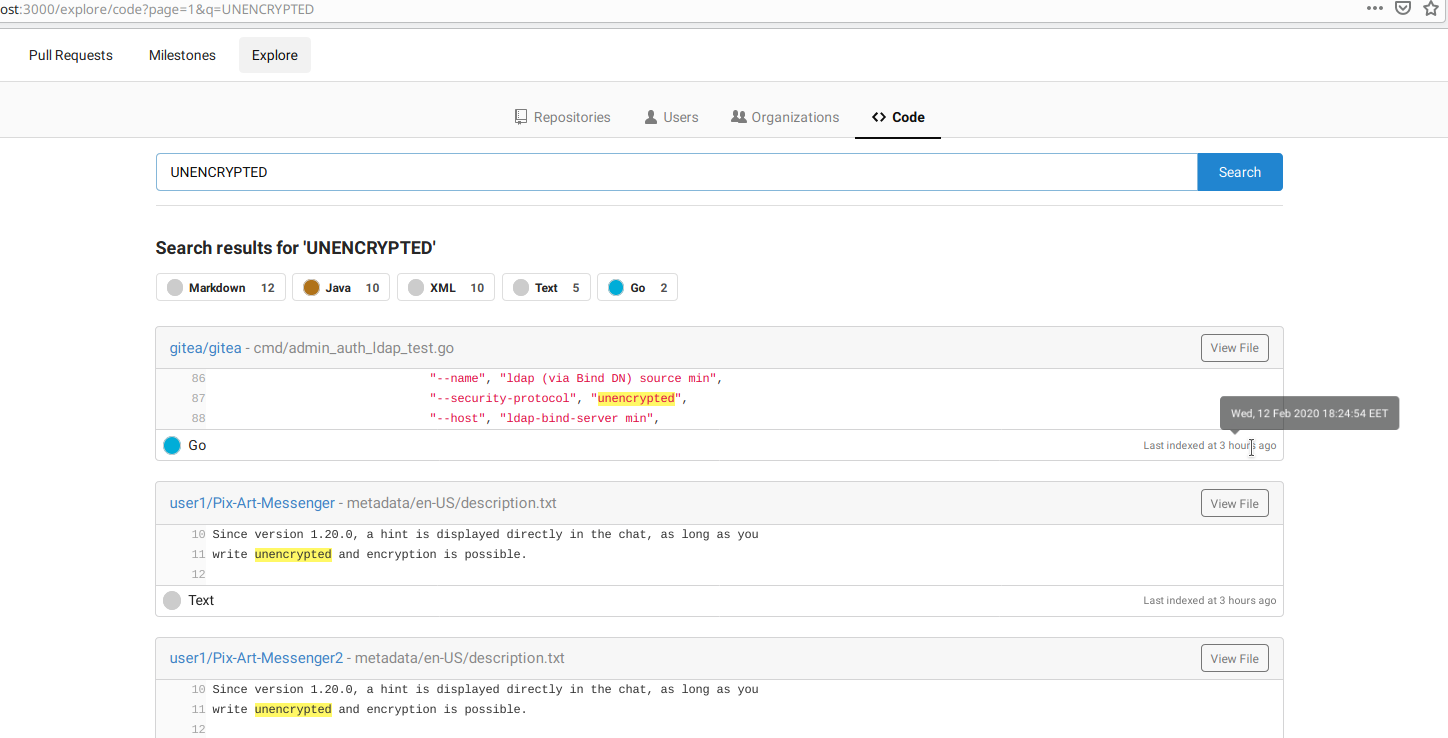Image resolution: width=1448 pixels, height=738 pixels.
Task: Filter results by Go language
Action: 637,288
